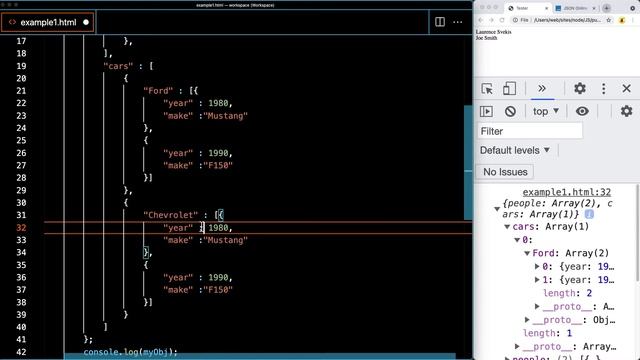Click the length: 1 property
The height and width of the screenshot is (360, 640).
pyautogui.click(x=547, y=333)
